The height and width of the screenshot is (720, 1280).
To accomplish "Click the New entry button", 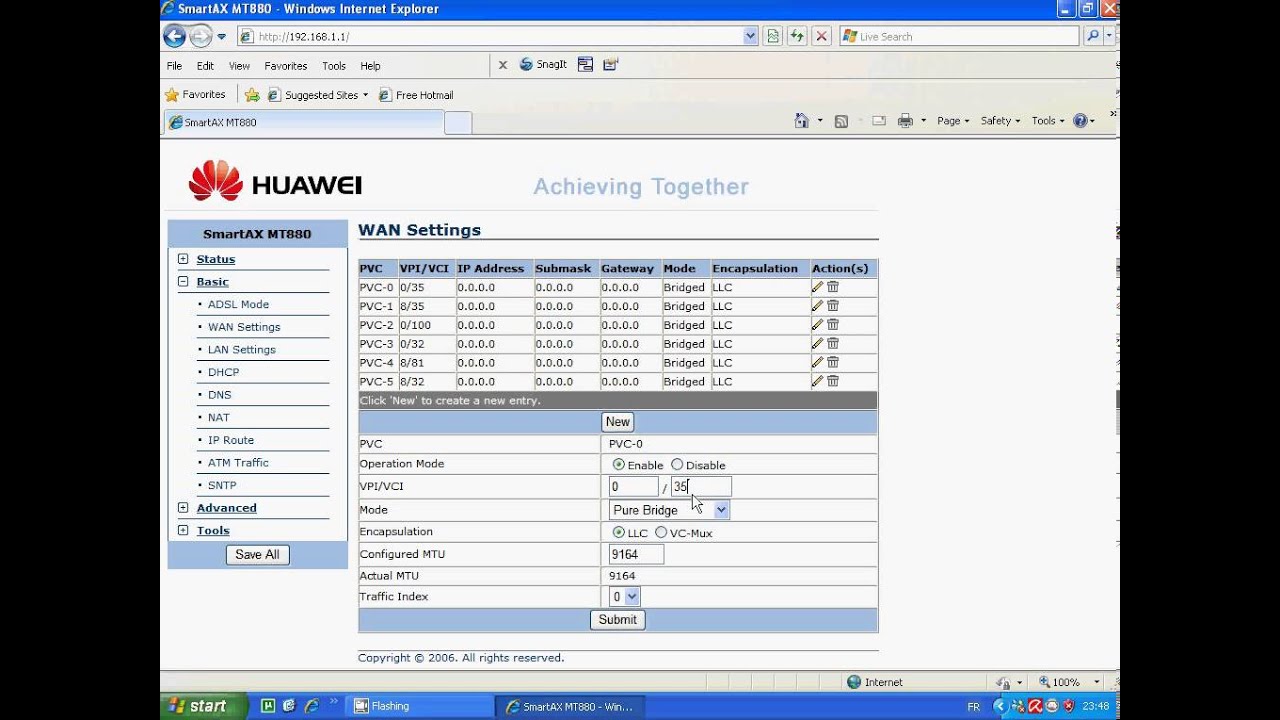I will 618,422.
